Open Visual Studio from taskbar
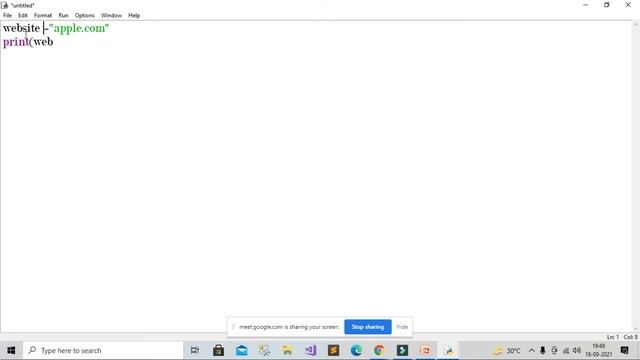 pyautogui.click(x=311, y=350)
